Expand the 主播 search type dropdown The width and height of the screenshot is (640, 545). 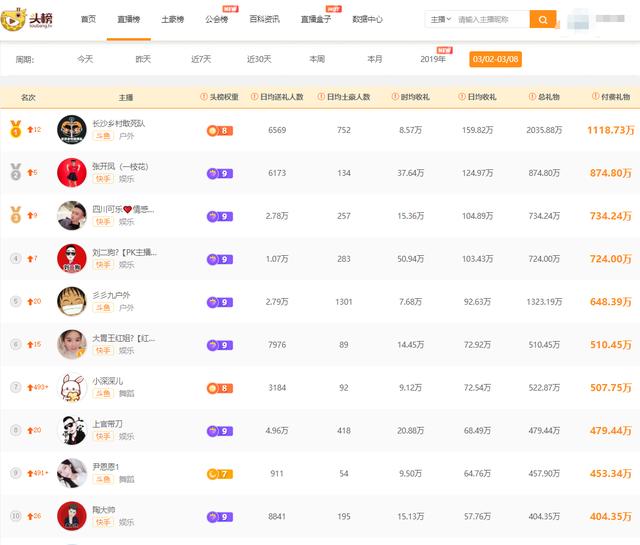tap(440, 19)
